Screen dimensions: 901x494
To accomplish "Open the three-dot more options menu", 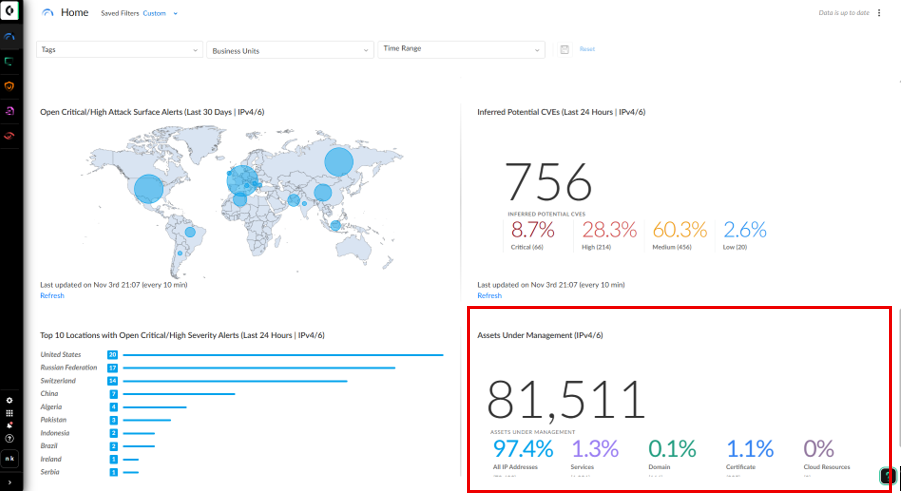I will pos(880,13).
